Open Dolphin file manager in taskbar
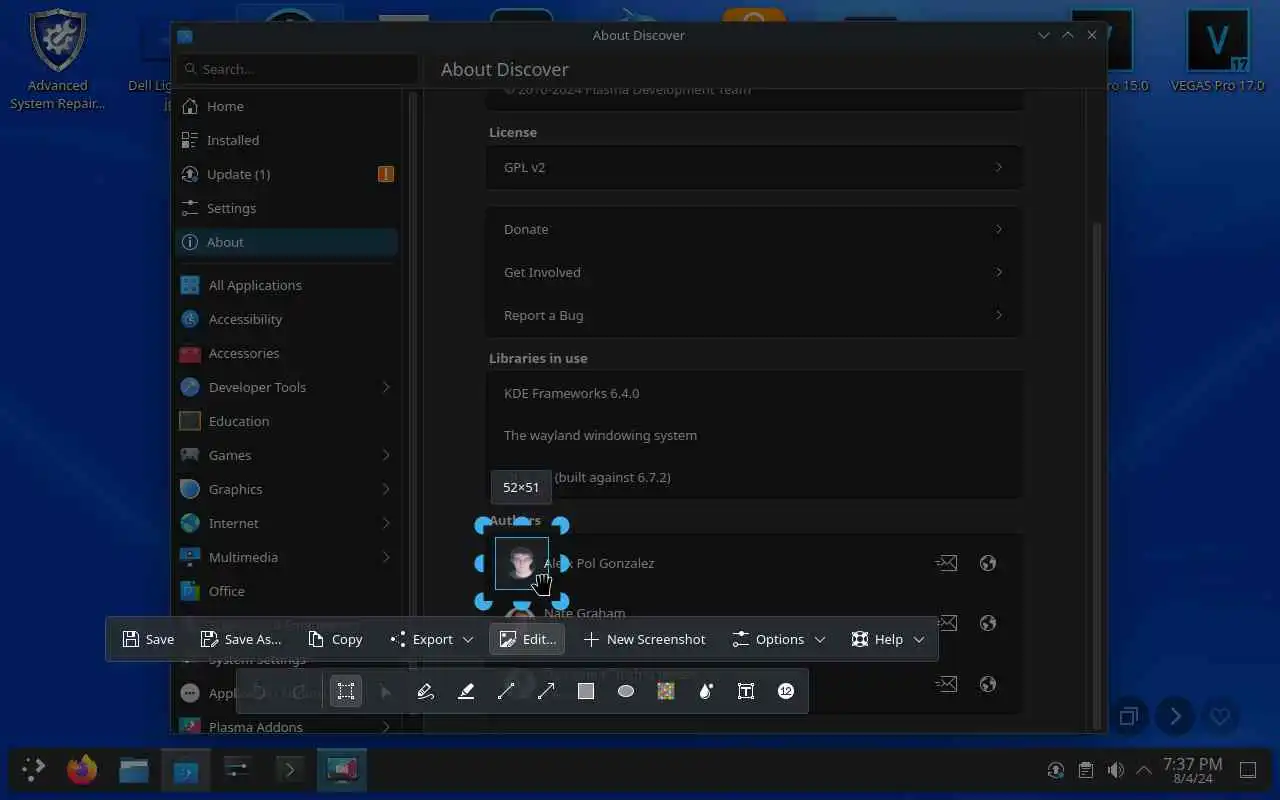 pyautogui.click(x=134, y=769)
